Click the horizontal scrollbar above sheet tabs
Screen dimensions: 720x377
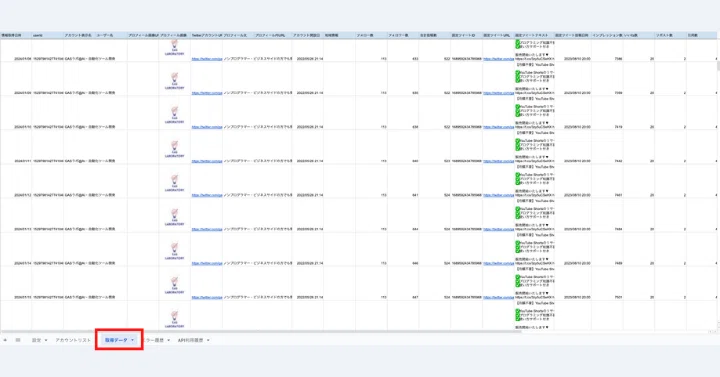point(261,332)
